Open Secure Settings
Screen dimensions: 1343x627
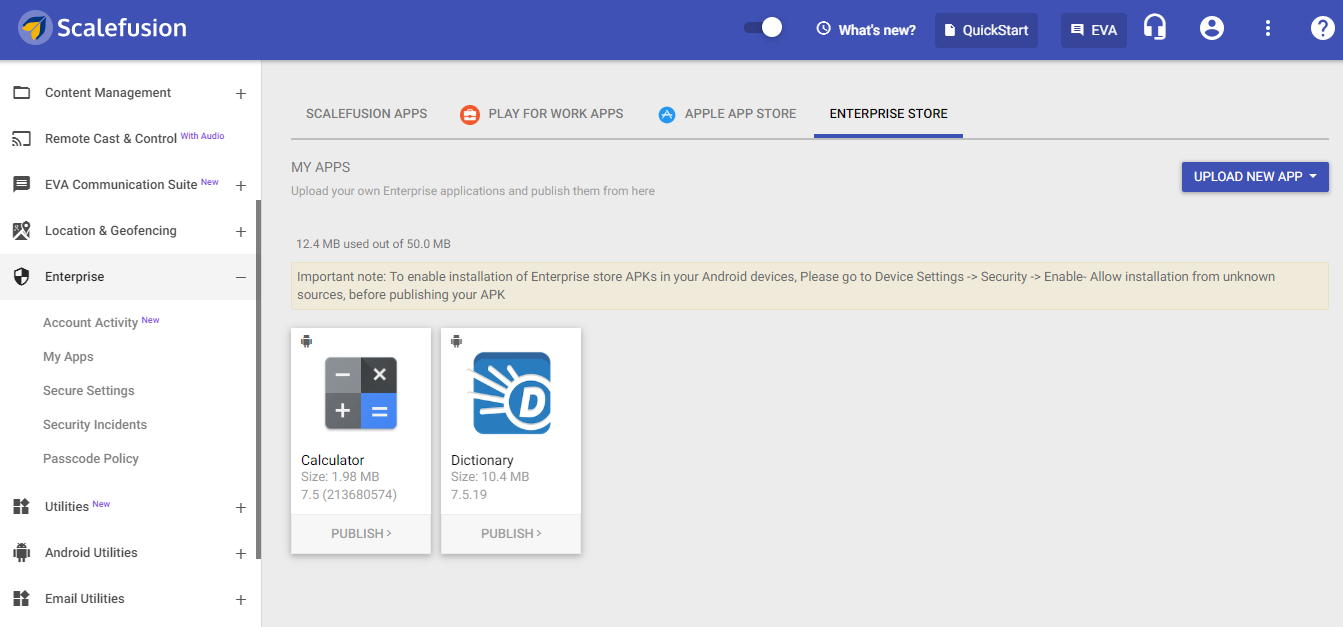coord(89,391)
